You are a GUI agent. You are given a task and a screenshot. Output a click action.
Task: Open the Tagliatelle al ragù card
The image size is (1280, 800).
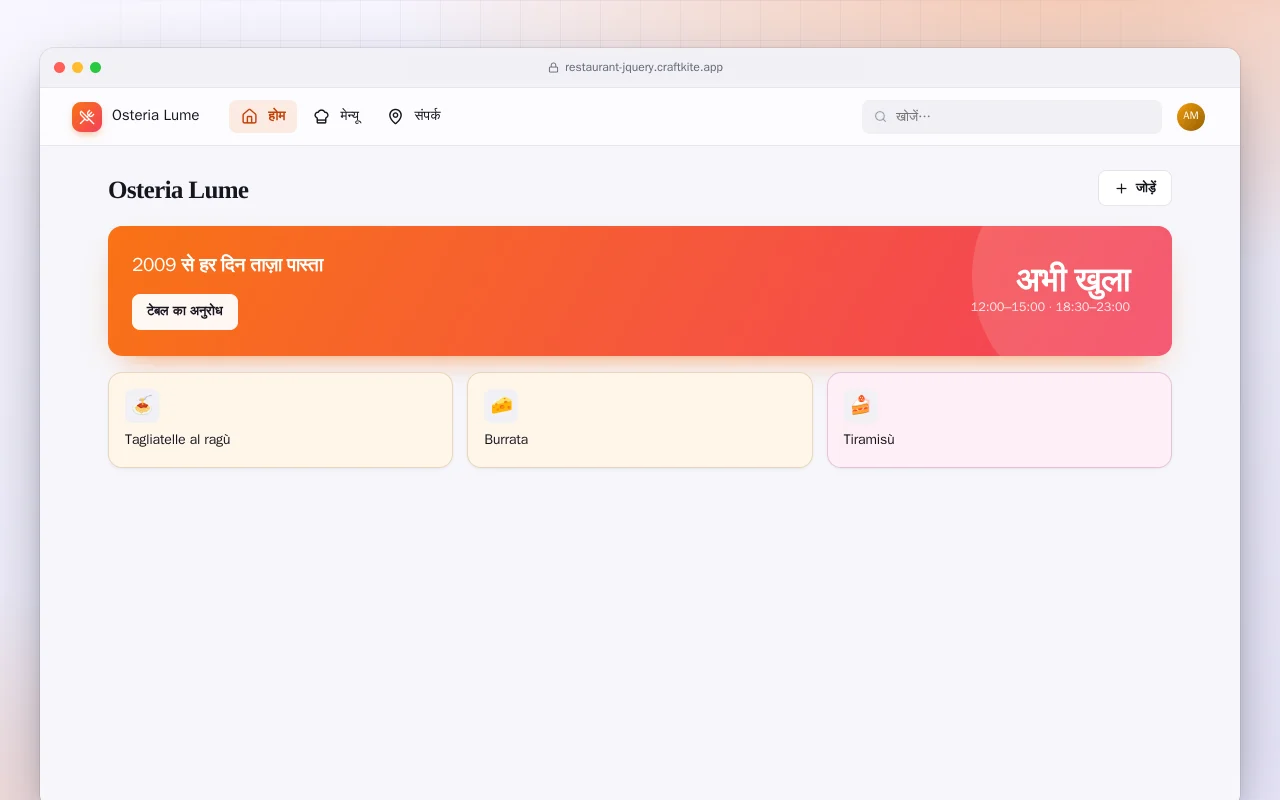pyautogui.click(x=280, y=420)
